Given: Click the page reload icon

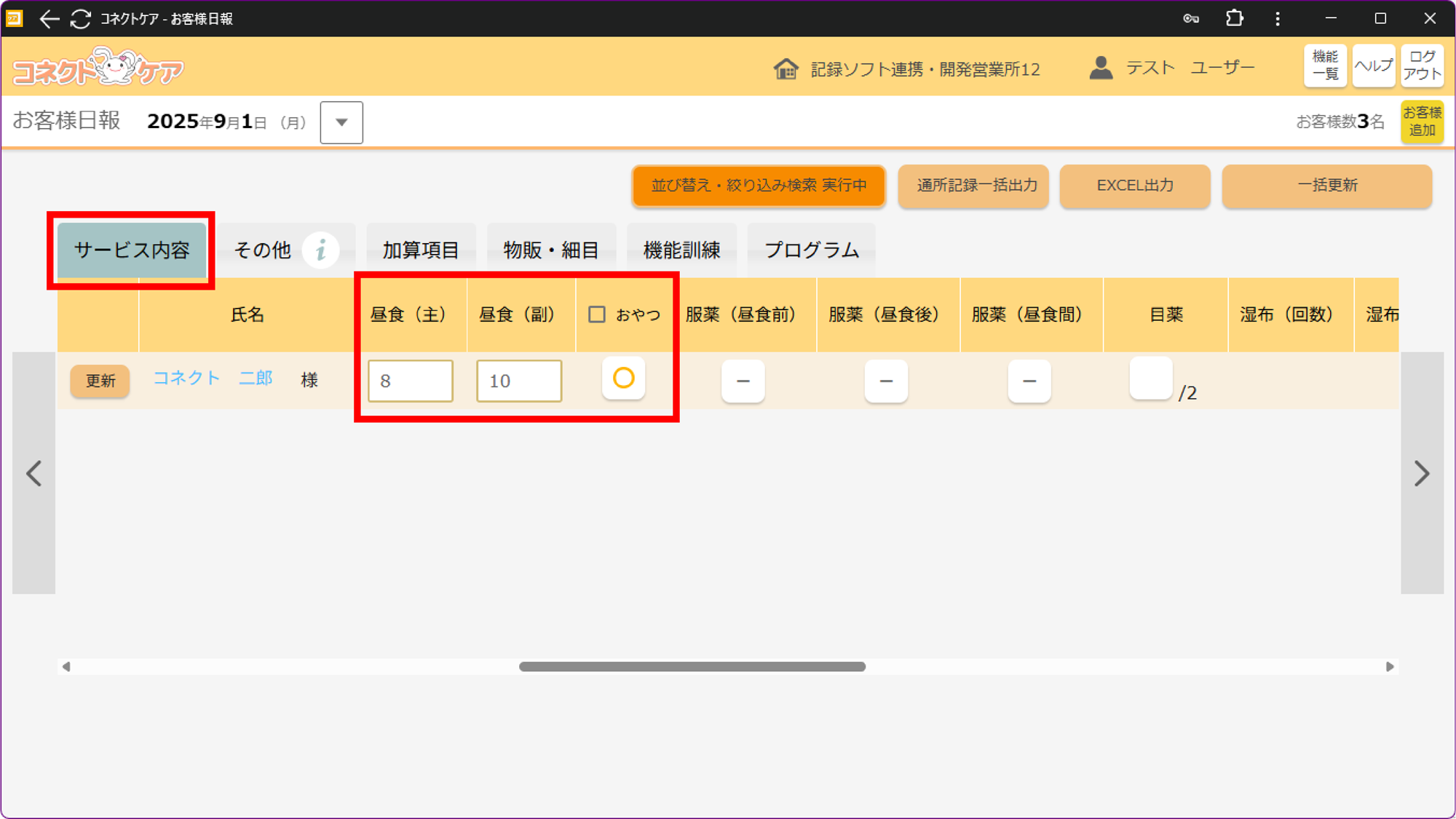Looking at the screenshot, I should [x=81, y=19].
